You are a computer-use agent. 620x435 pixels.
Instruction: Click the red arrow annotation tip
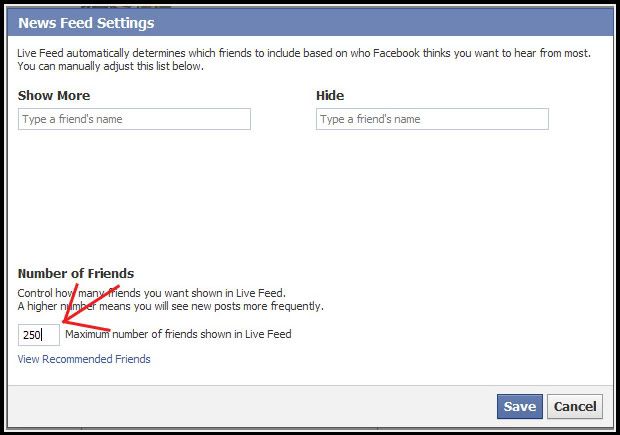[66, 320]
